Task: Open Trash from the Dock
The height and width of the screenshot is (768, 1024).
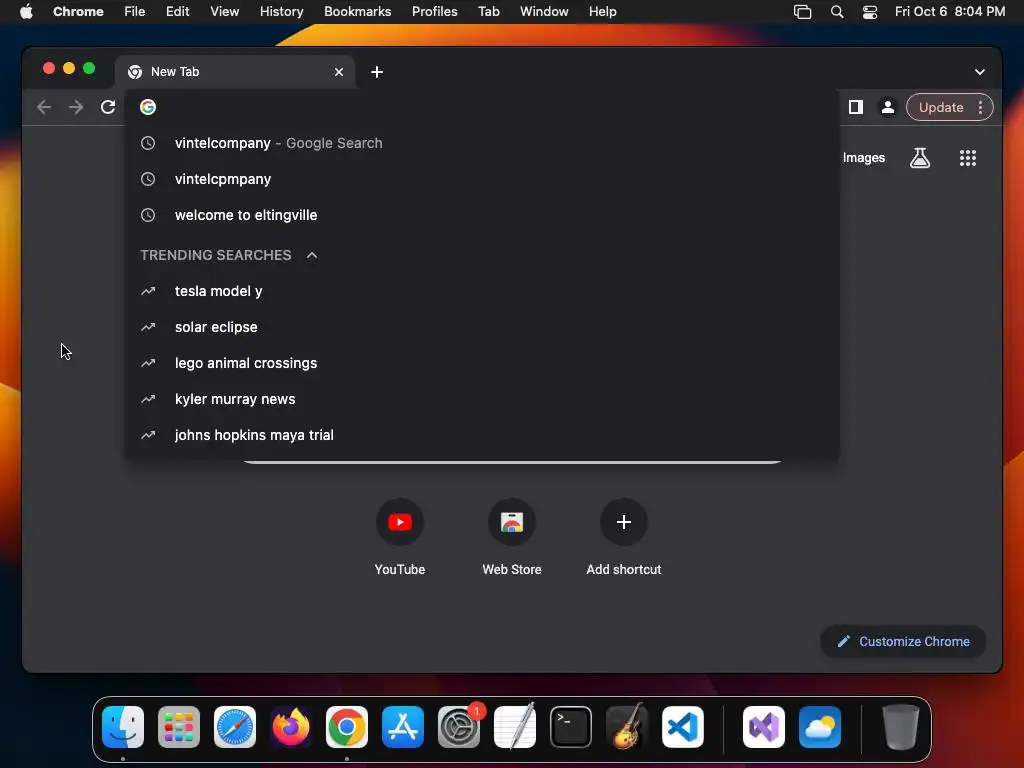Action: point(901,727)
